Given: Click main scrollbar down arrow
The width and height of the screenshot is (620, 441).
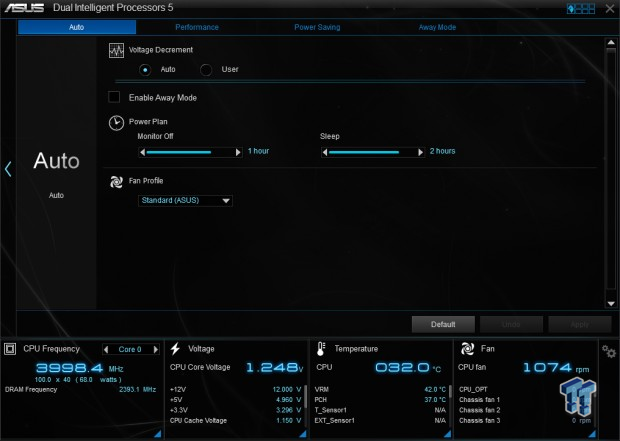Looking at the screenshot, I should click(611, 304).
